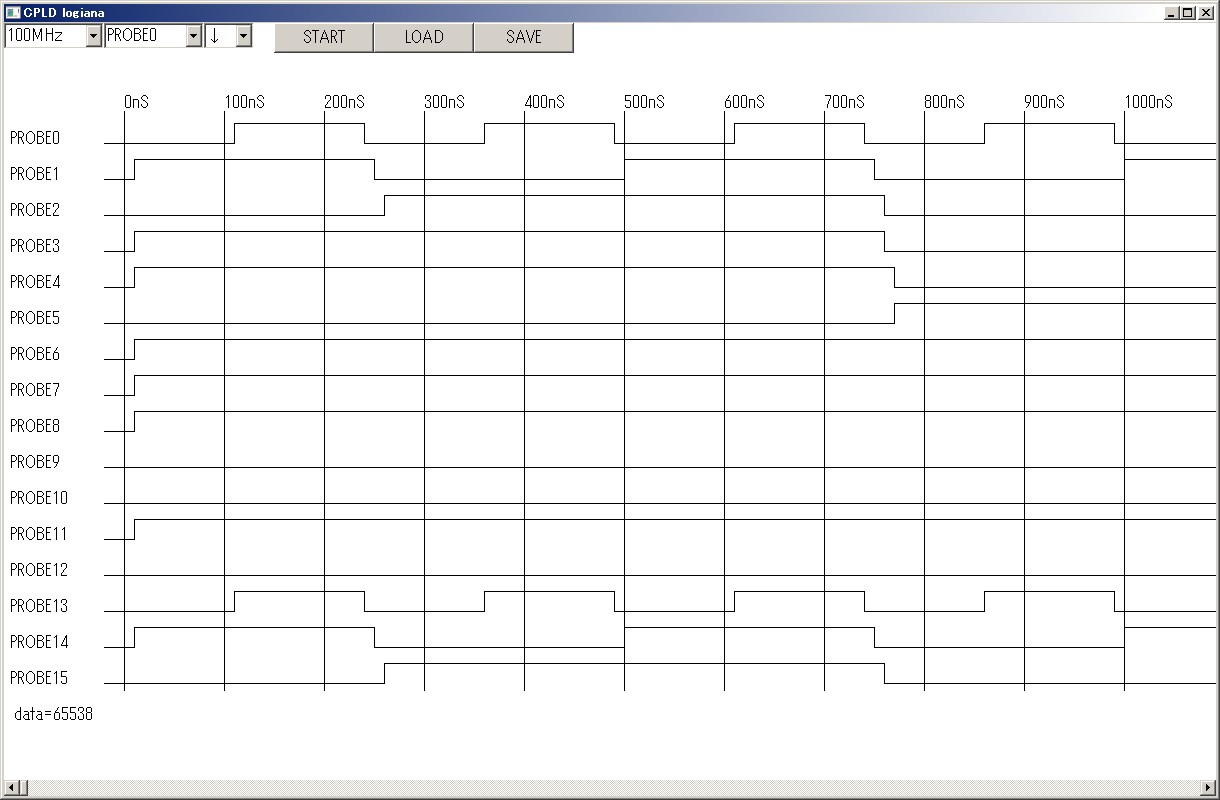
Task: Click the 300nS time marker
Action: point(445,102)
